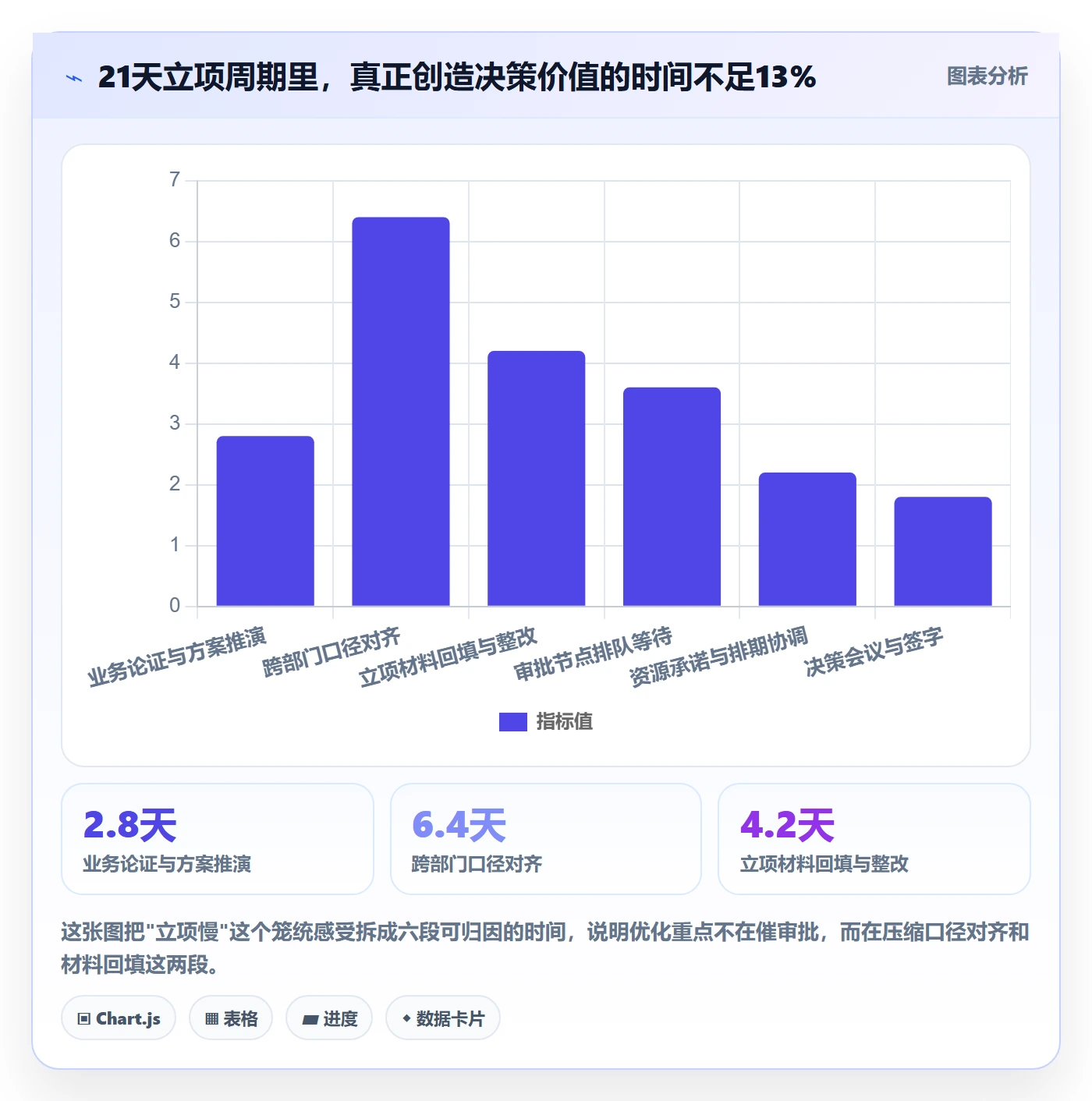Click the bar icon in the 进度 chip

coord(310,1019)
